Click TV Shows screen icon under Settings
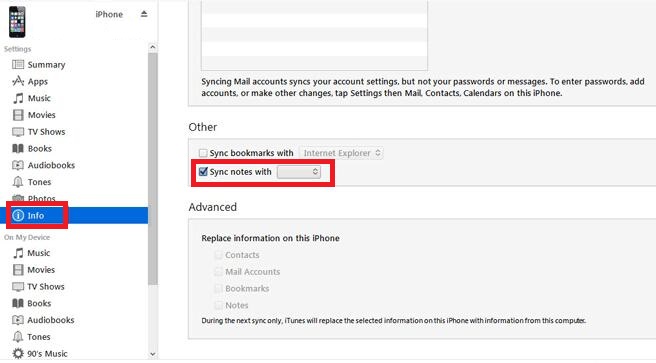Viewport: 656px width, 363px height. (18, 132)
